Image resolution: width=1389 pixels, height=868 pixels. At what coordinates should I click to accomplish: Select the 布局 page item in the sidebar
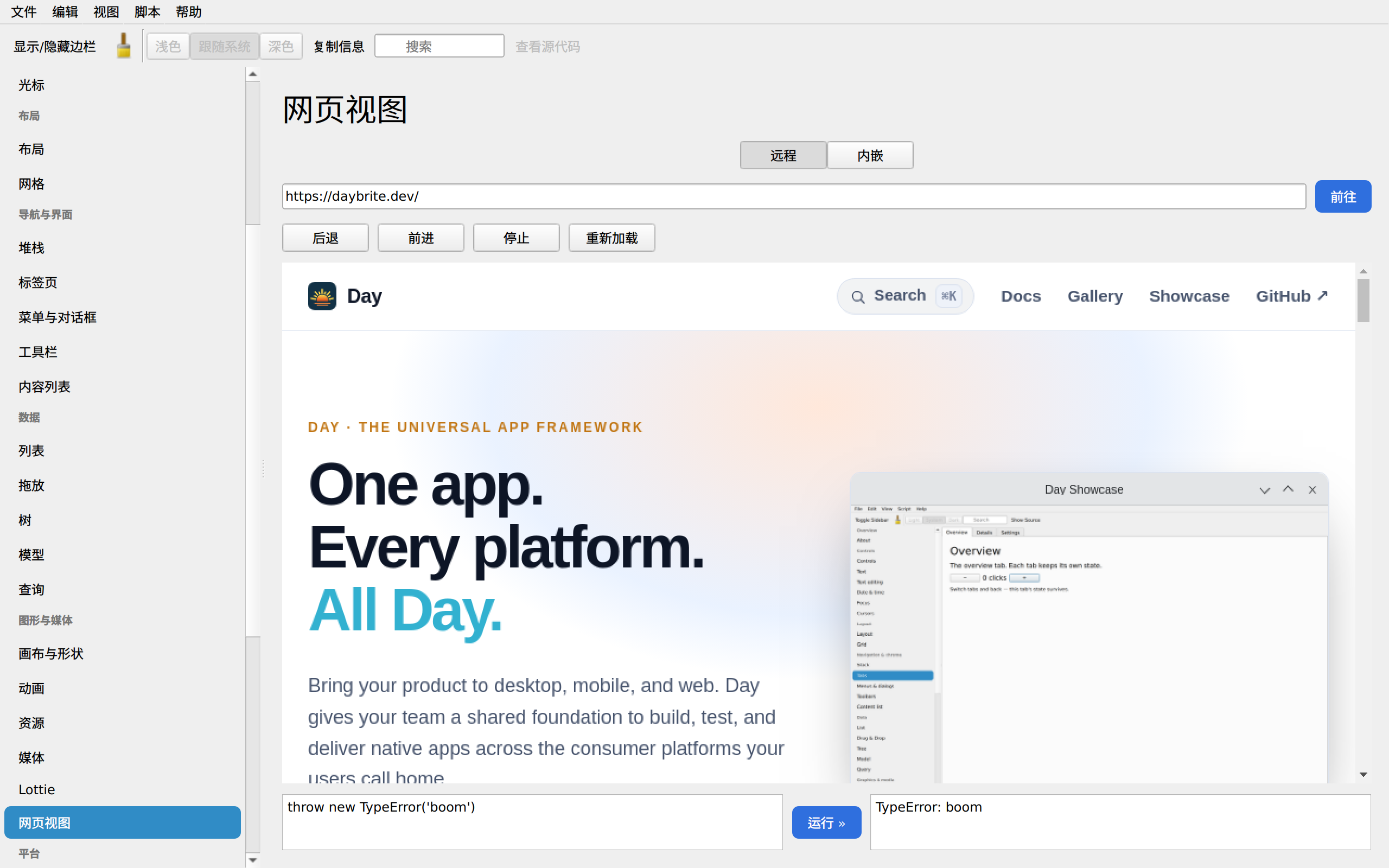[122, 149]
